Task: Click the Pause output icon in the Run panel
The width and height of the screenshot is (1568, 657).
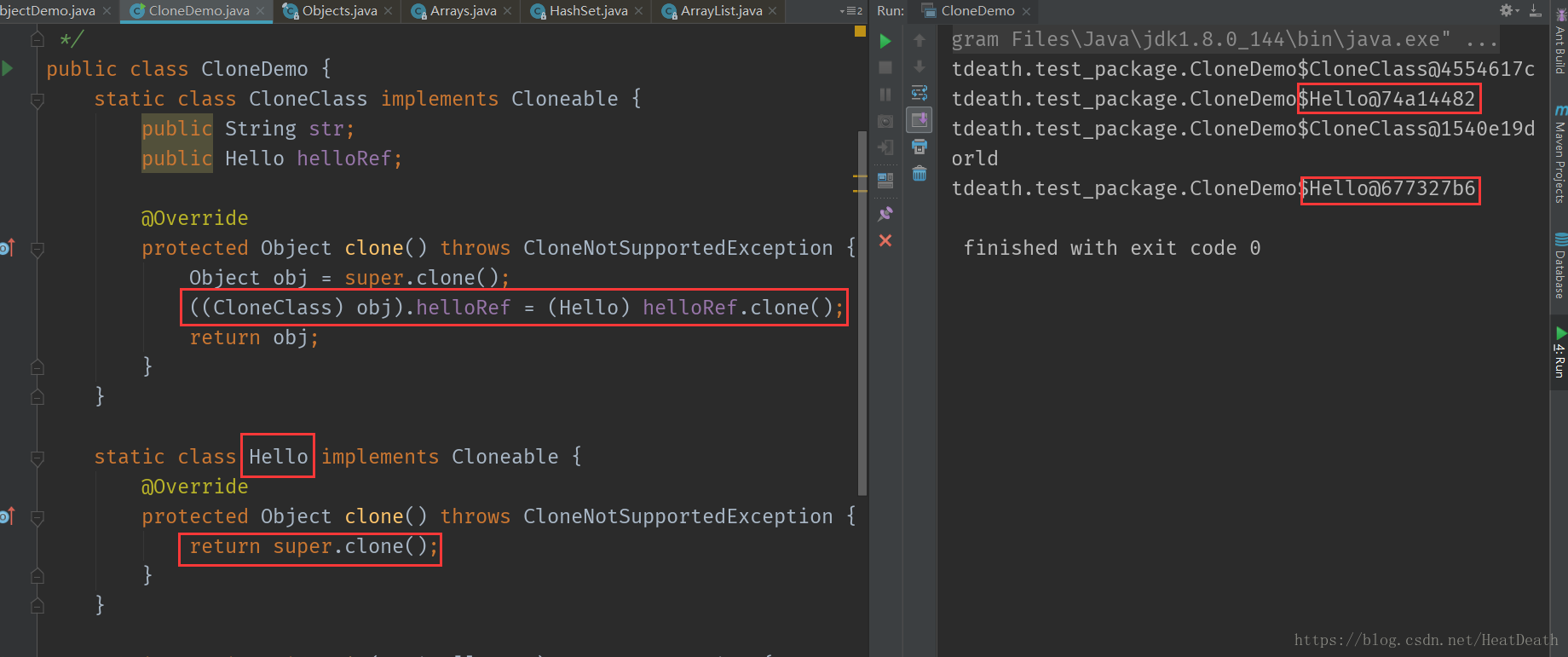Action: coord(885,95)
